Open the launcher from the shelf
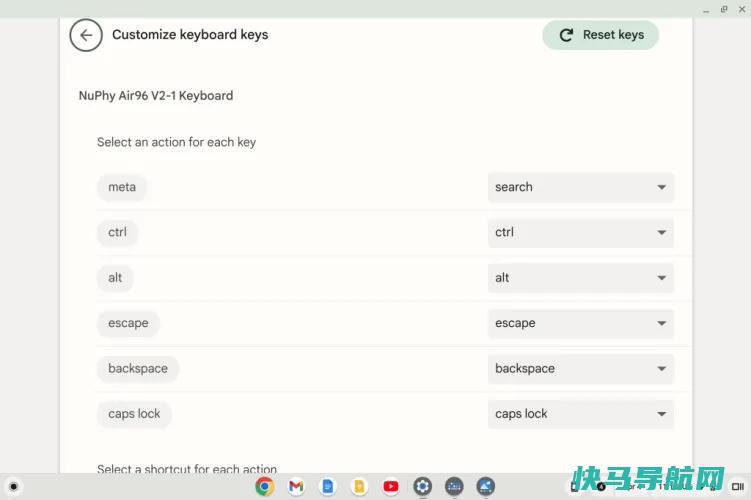The image size is (751, 500). [x=13, y=487]
